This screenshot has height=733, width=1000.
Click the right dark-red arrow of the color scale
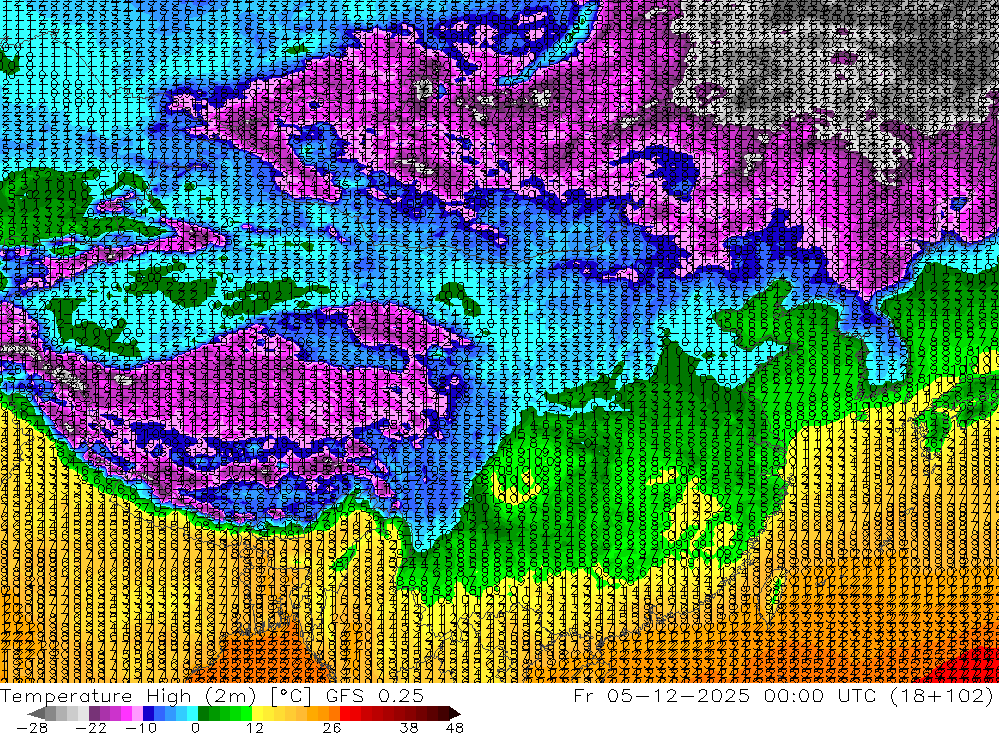pos(455,713)
